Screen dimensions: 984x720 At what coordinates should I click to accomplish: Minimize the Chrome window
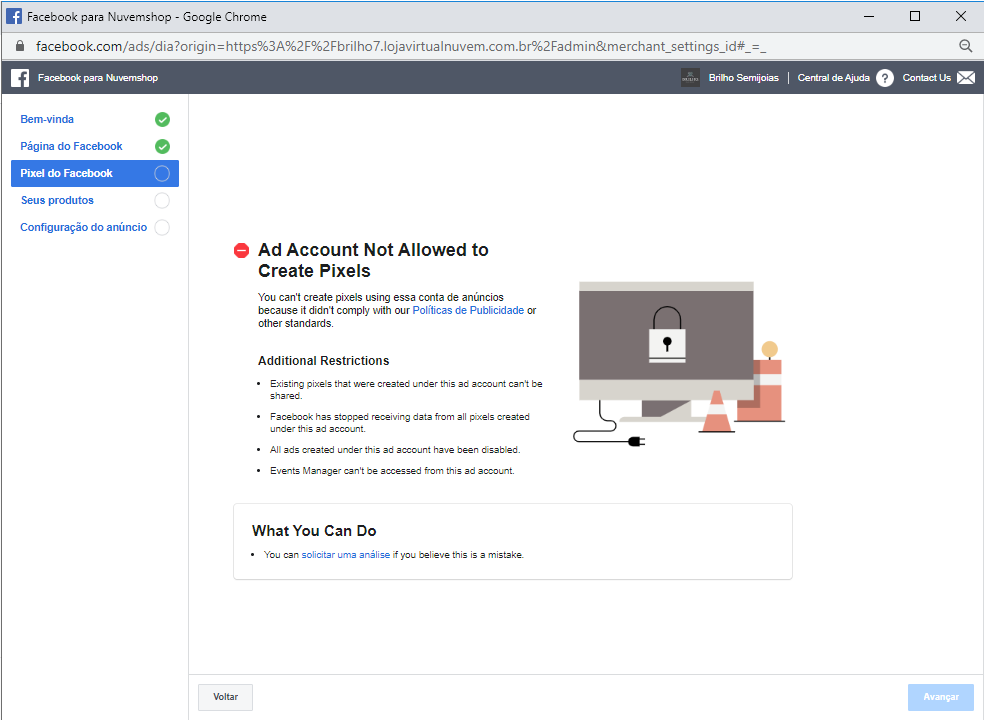(869, 16)
